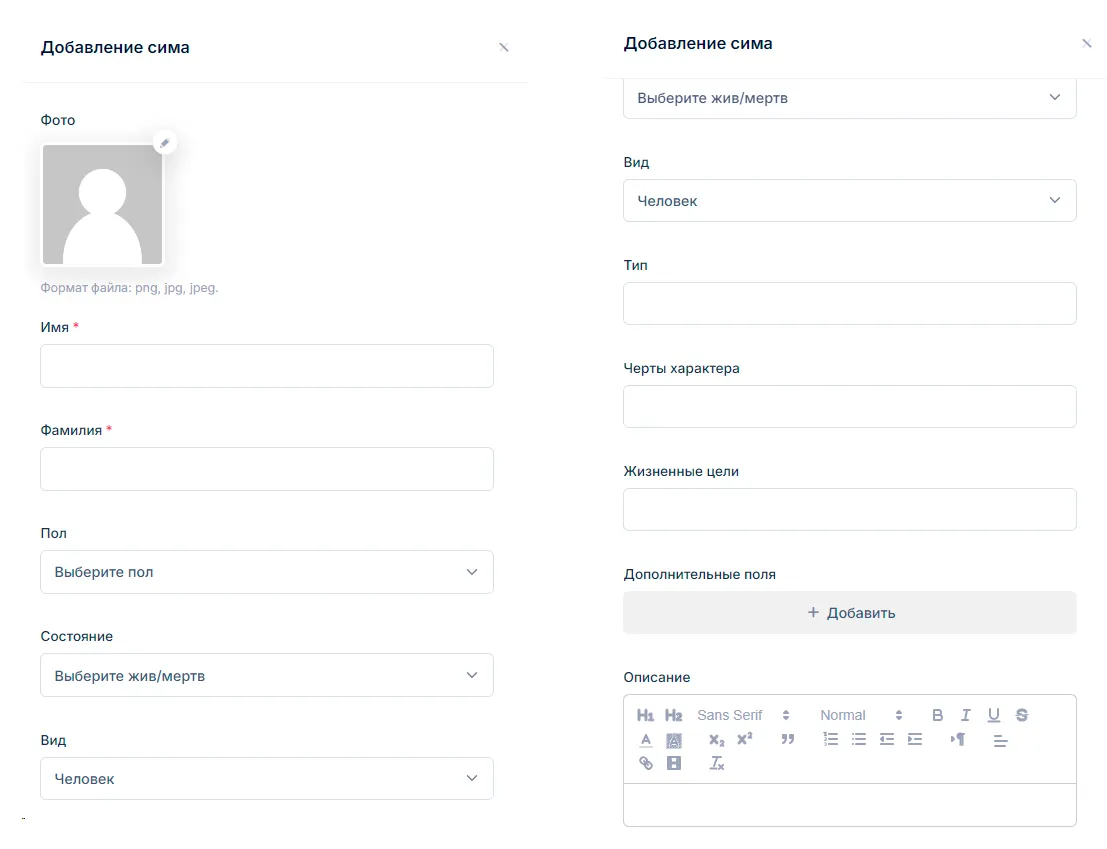The width and height of the screenshot is (1107, 849).
Task: Click inside the Жизненные цели field
Action: (x=849, y=510)
